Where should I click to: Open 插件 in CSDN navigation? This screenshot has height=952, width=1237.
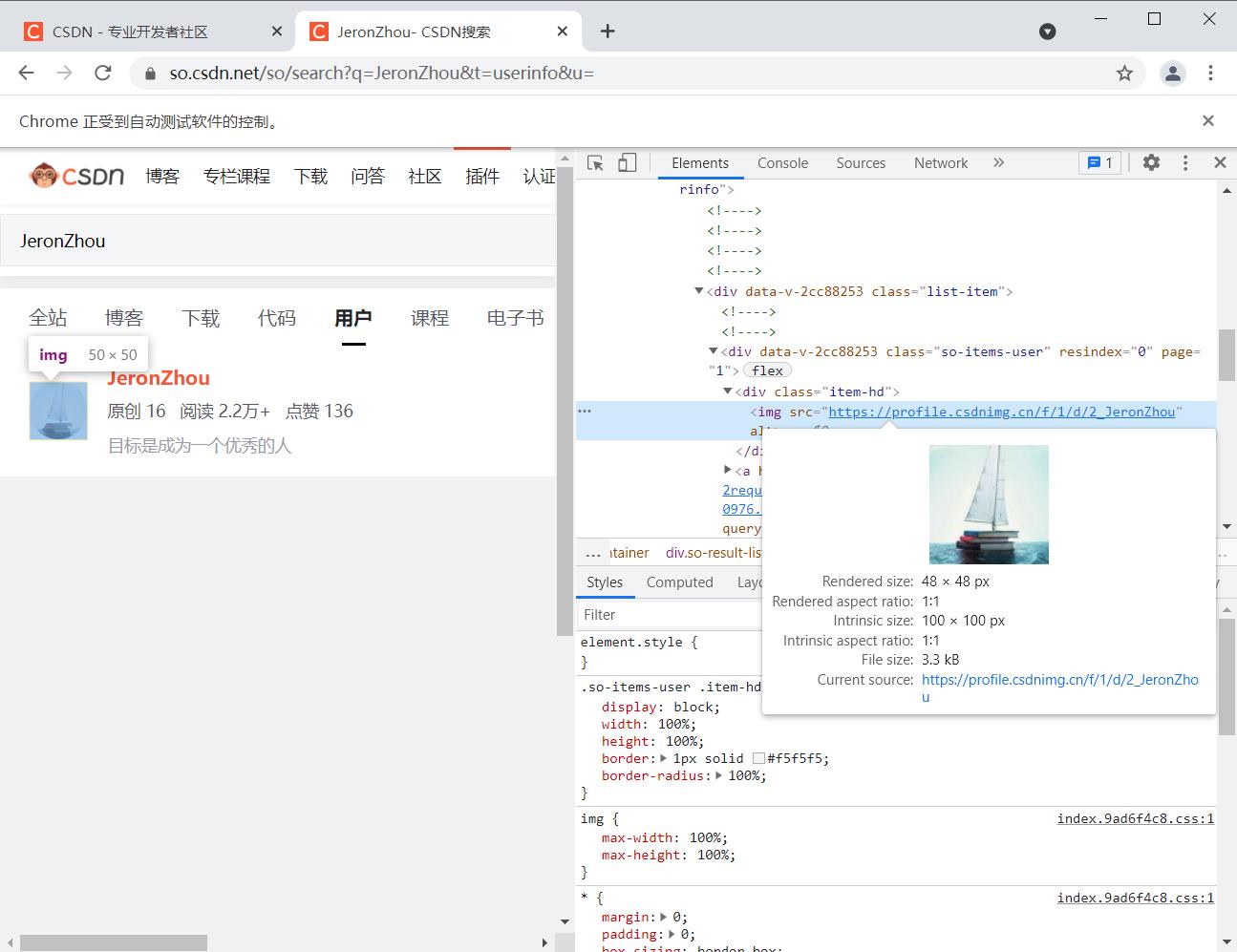point(482,176)
